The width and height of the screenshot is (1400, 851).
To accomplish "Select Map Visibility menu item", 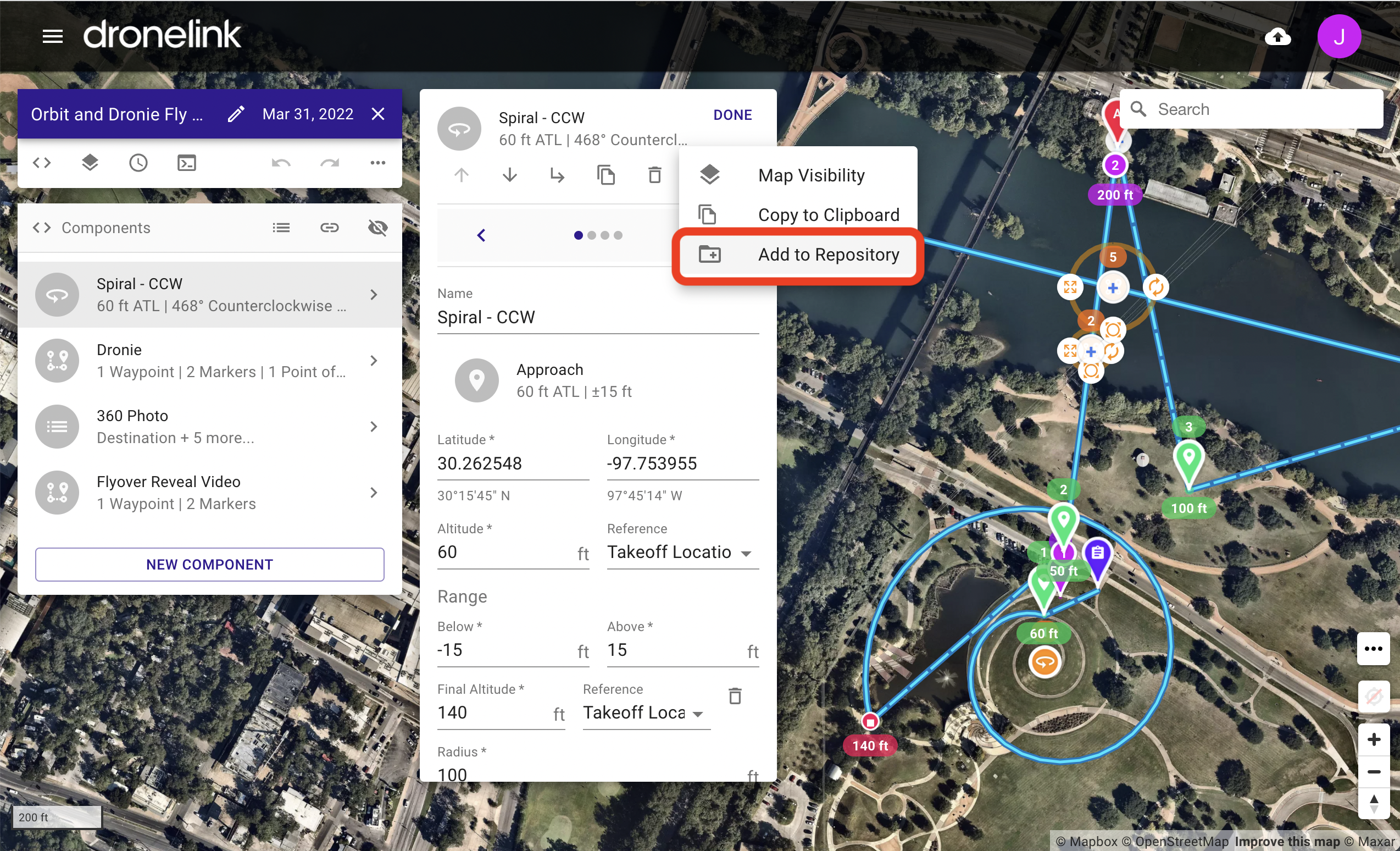I will (x=798, y=175).
